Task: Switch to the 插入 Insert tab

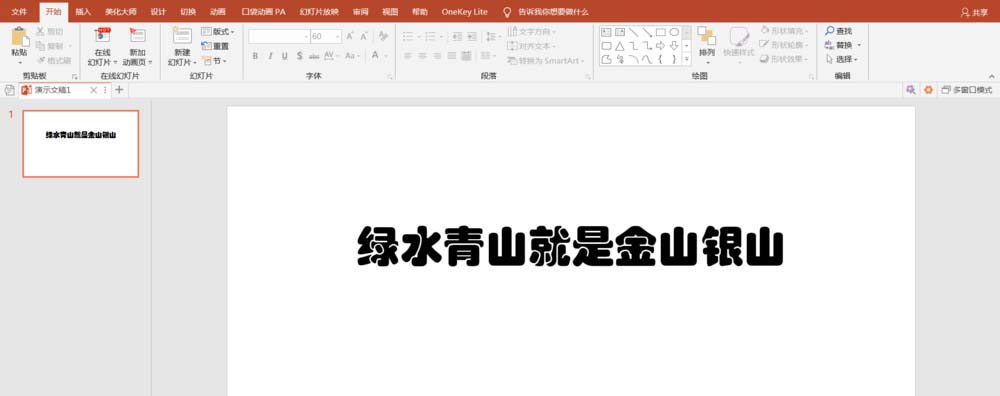Action: [x=83, y=11]
